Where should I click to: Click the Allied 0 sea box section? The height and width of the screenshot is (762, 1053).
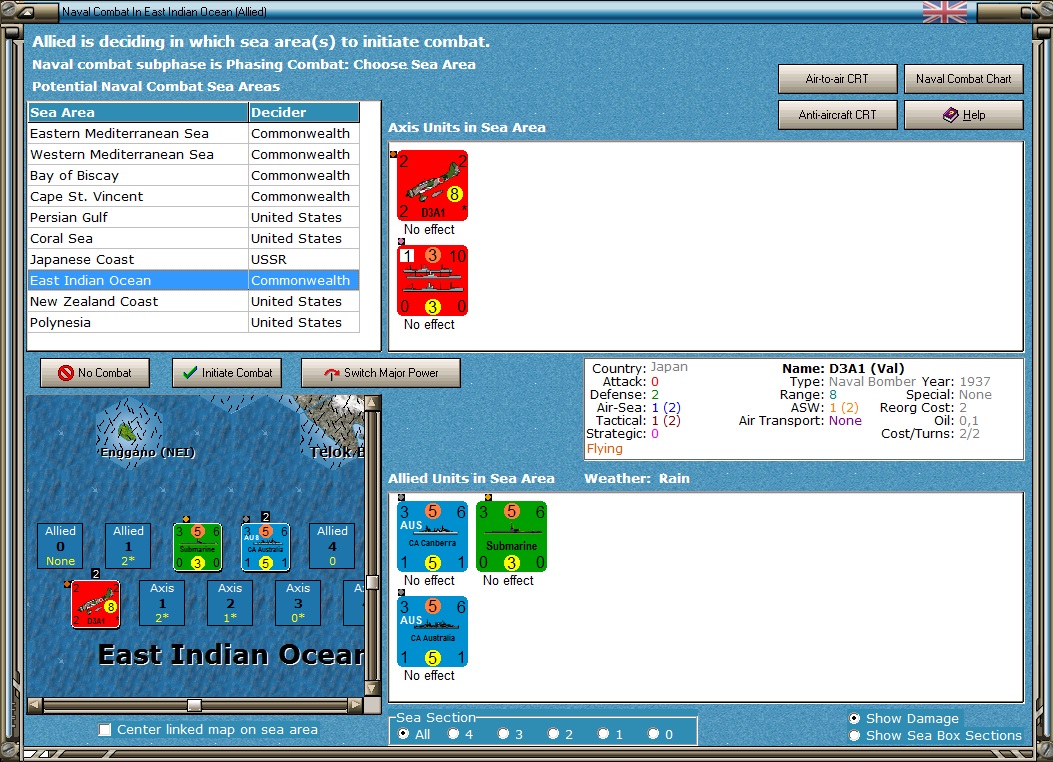click(x=60, y=546)
